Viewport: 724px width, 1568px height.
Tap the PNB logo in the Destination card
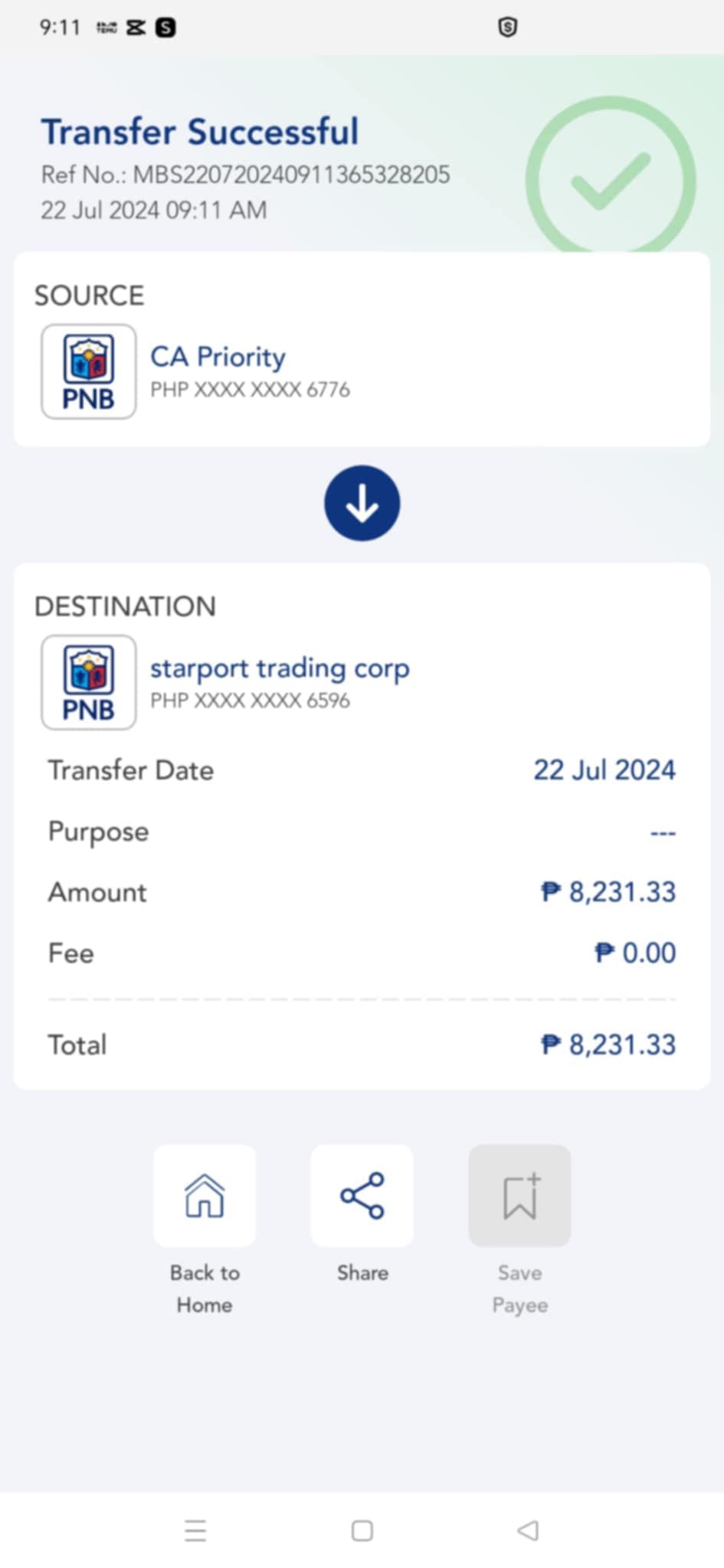89,682
